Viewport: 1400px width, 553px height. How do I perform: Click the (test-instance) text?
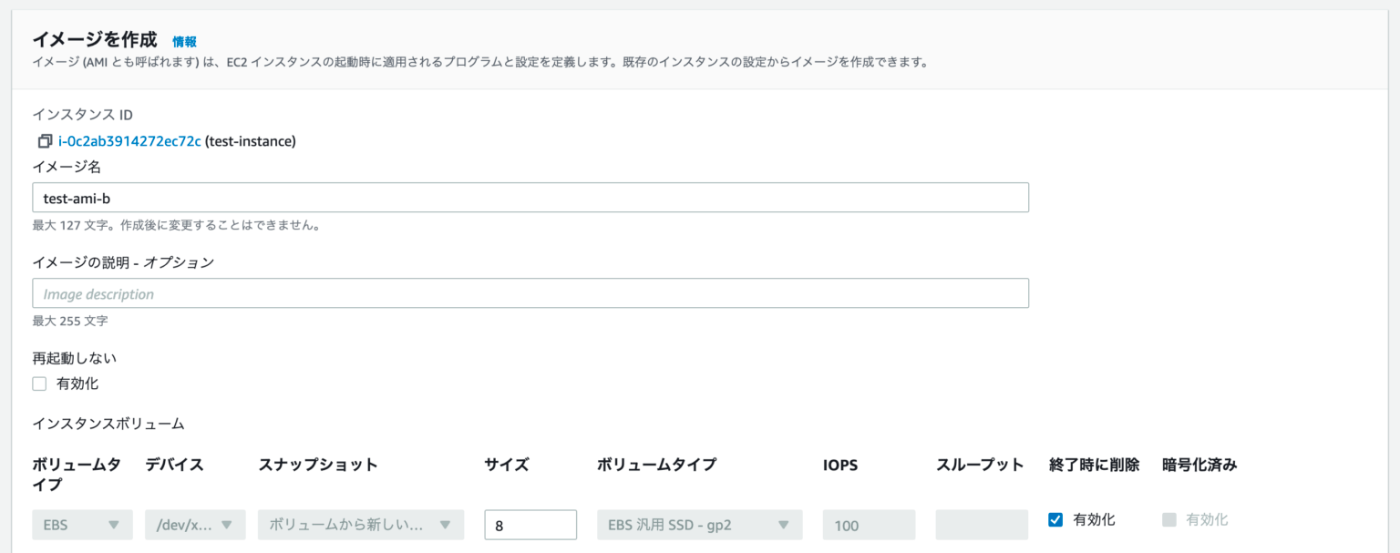pos(250,141)
